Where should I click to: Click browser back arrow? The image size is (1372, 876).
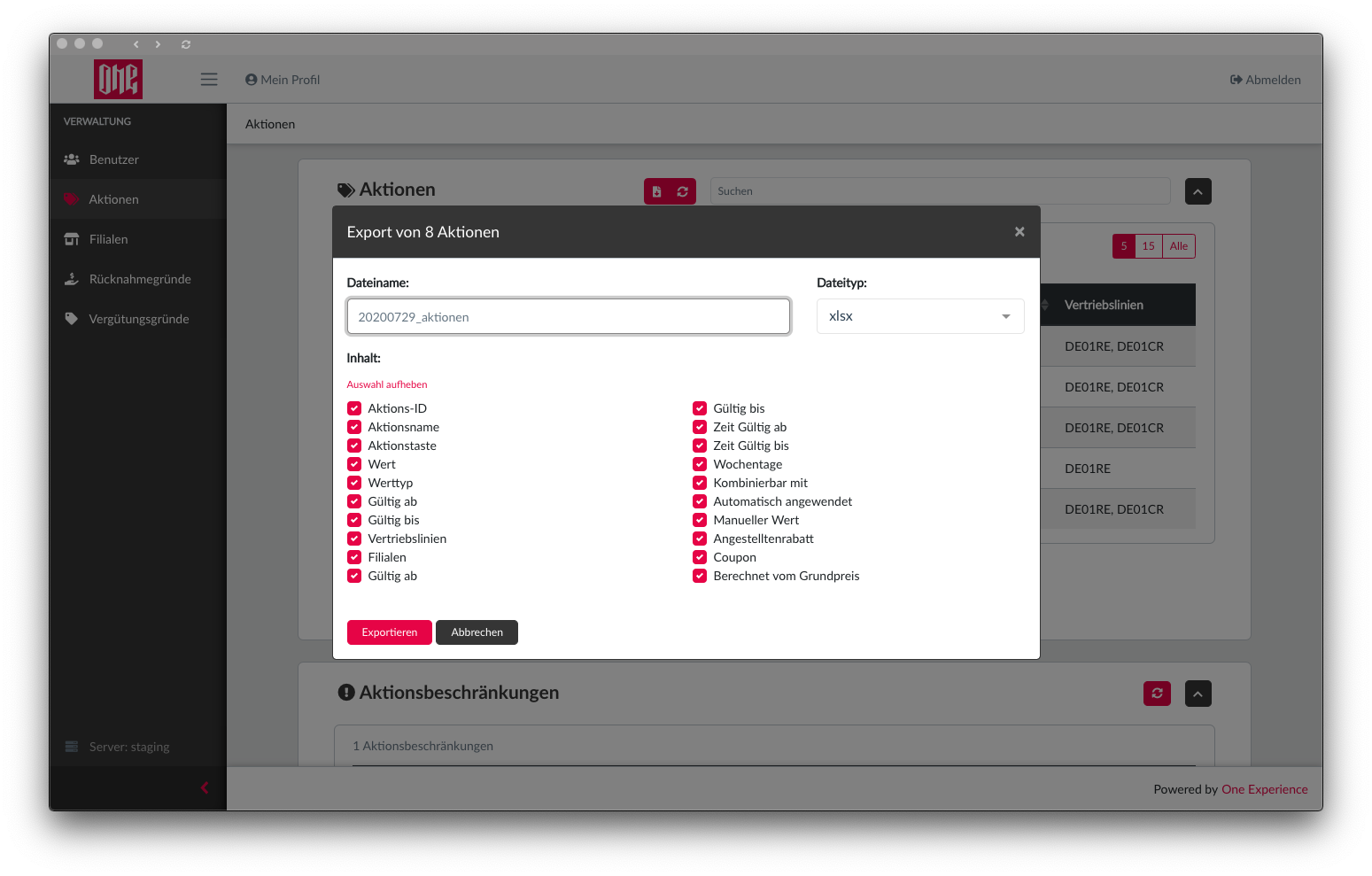point(136,43)
